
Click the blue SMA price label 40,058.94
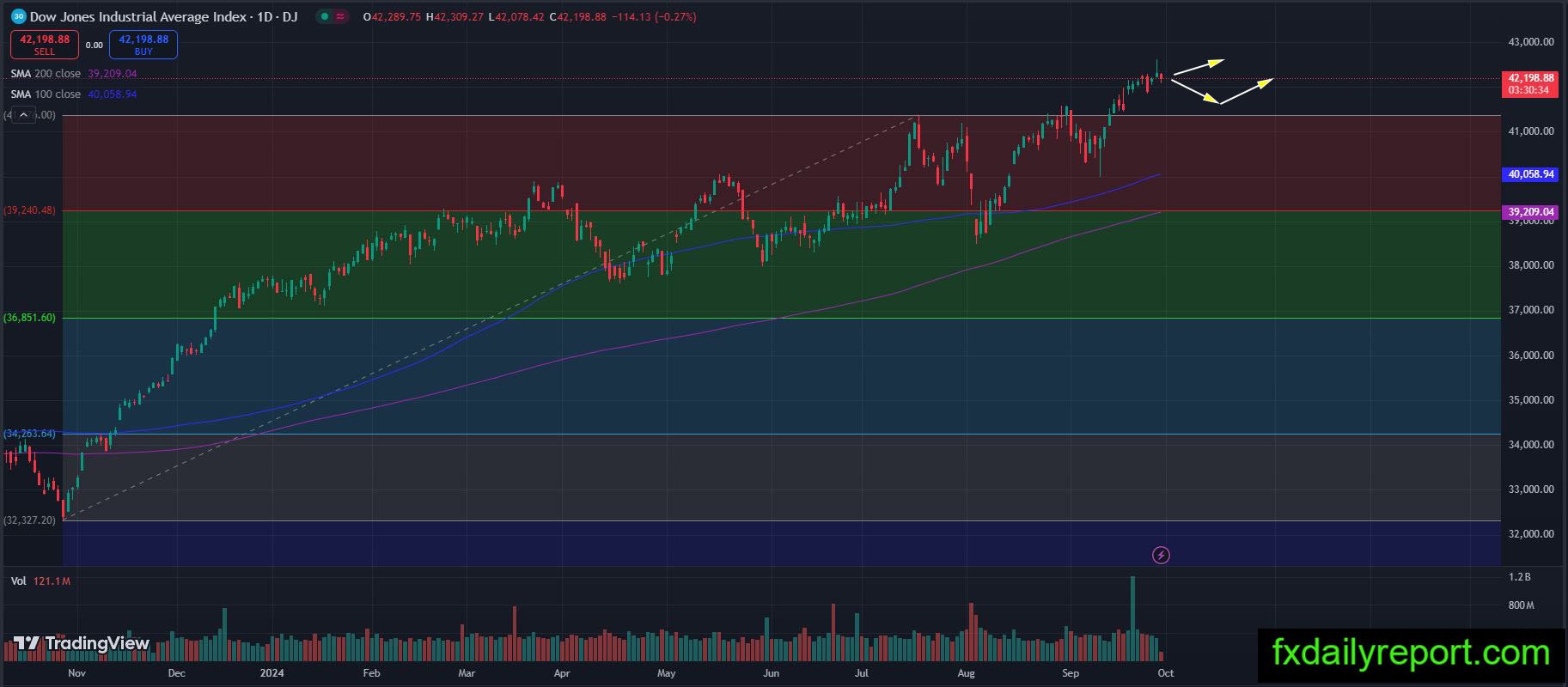pos(1531,174)
